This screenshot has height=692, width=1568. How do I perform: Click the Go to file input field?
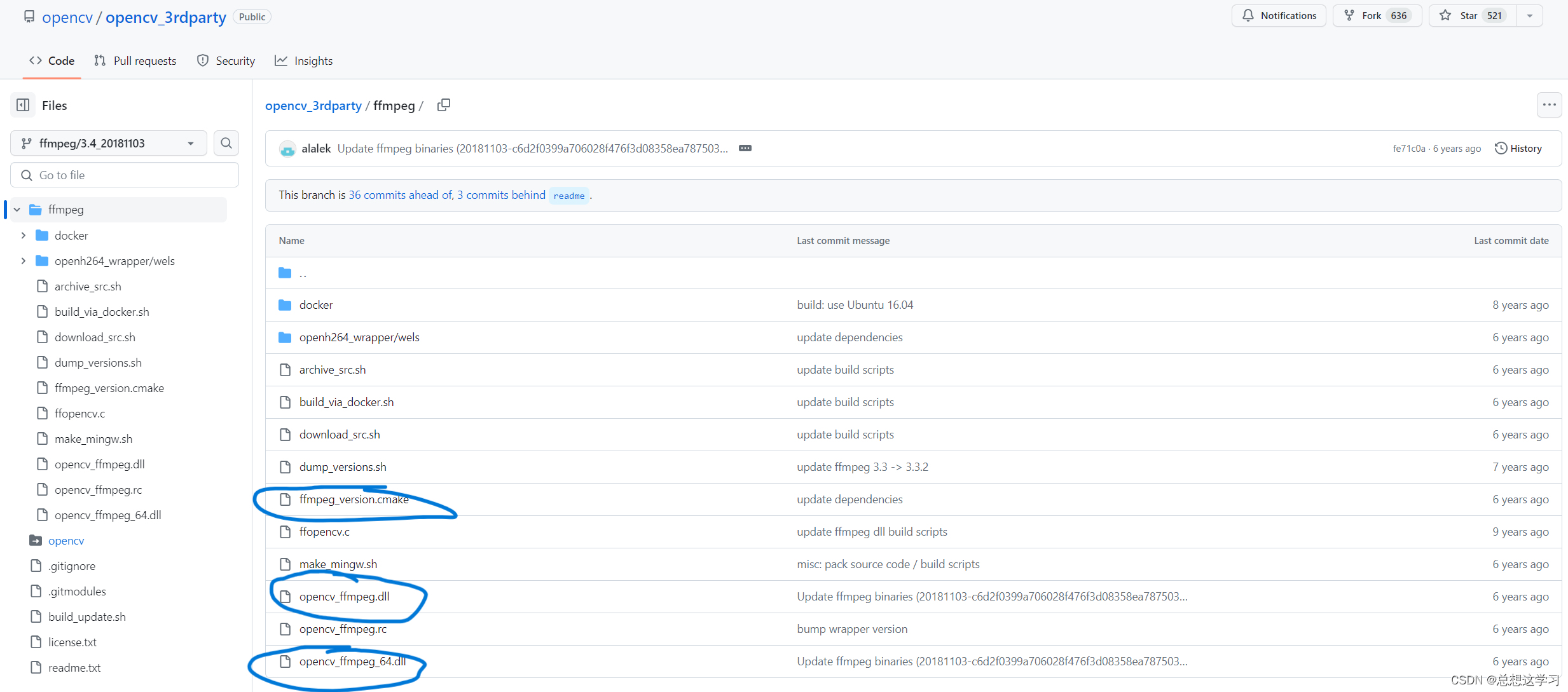[124, 175]
